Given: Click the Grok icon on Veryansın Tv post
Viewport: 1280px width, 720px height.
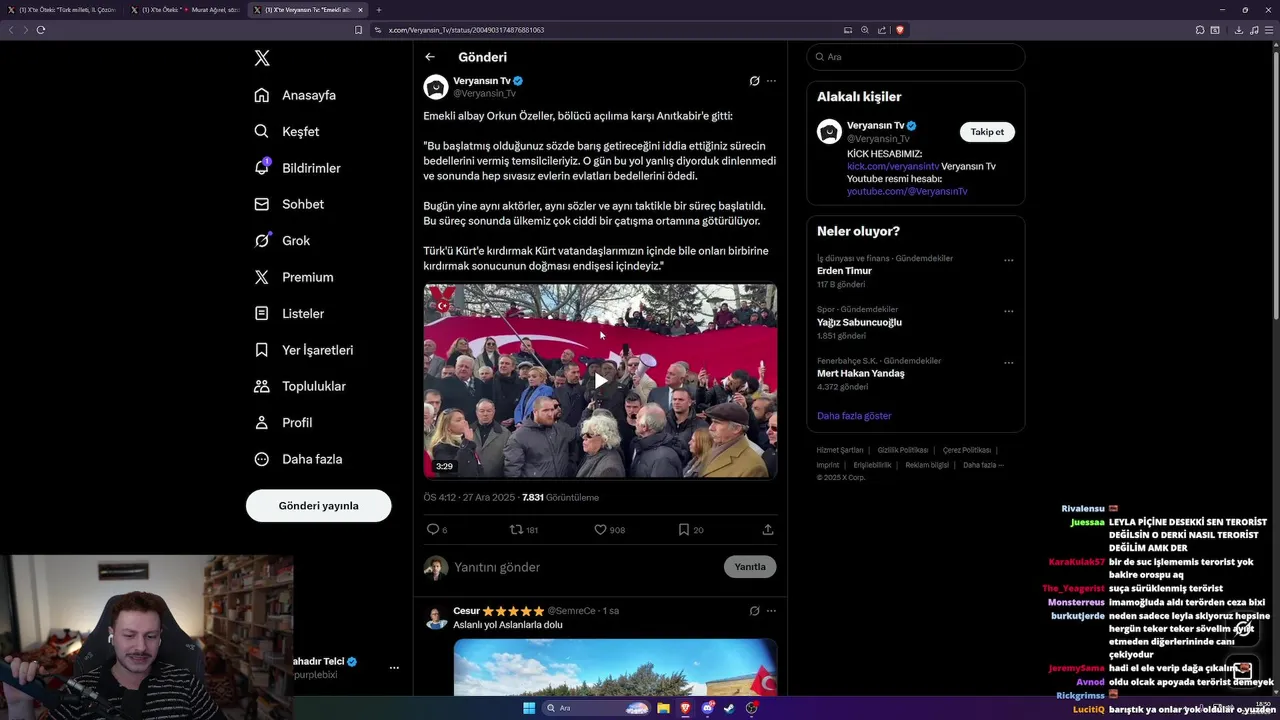Looking at the screenshot, I should [x=755, y=81].
